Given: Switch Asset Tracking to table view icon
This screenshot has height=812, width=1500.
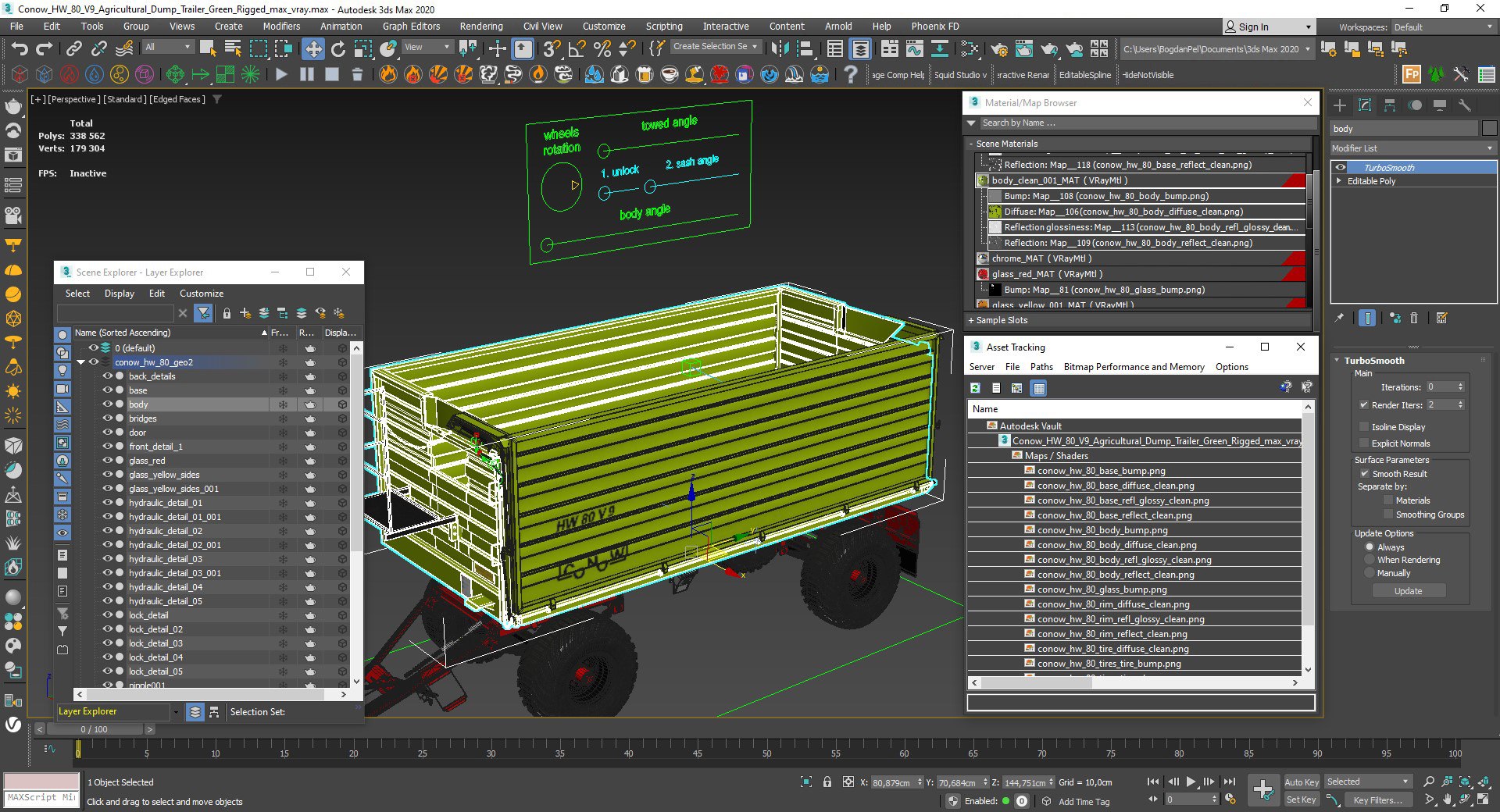Looking at the screenshot, I should tap(1038, 388).
